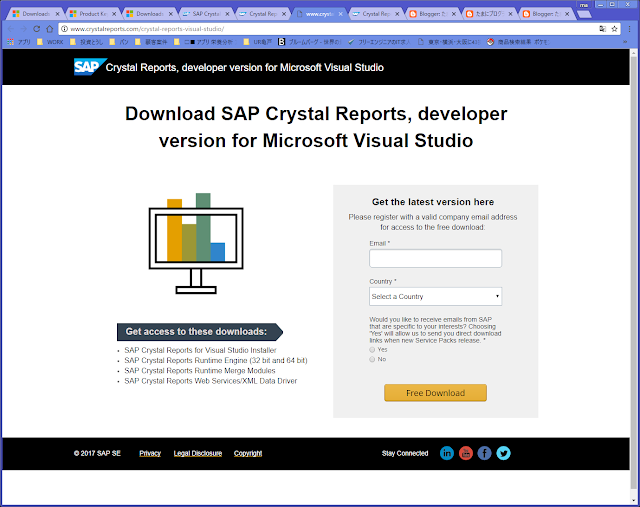The width and height of the screenshot is (640, 507).
Task: Open the 投資とうし bookmark folder
Action: (87, 42)
